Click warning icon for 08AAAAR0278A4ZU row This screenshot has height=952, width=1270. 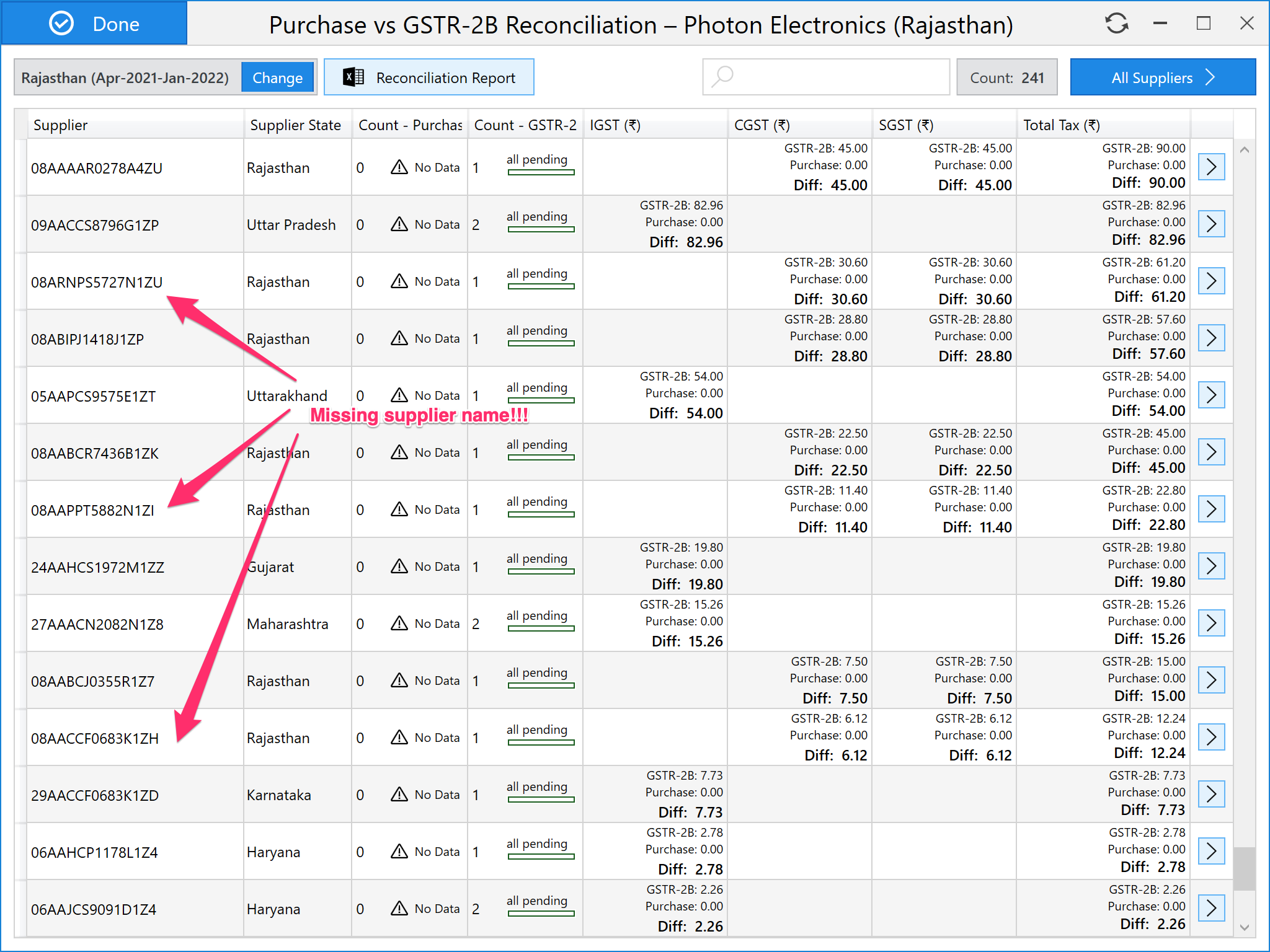click(x=399, y=167)
